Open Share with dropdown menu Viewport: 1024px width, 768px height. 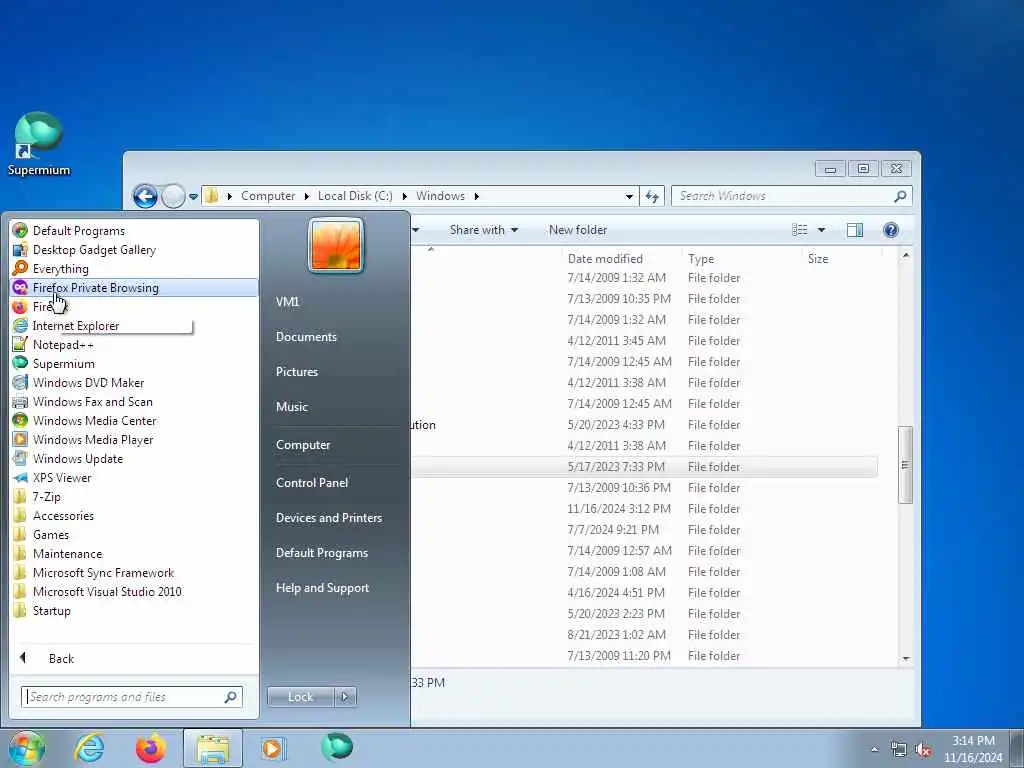point(483,230)
